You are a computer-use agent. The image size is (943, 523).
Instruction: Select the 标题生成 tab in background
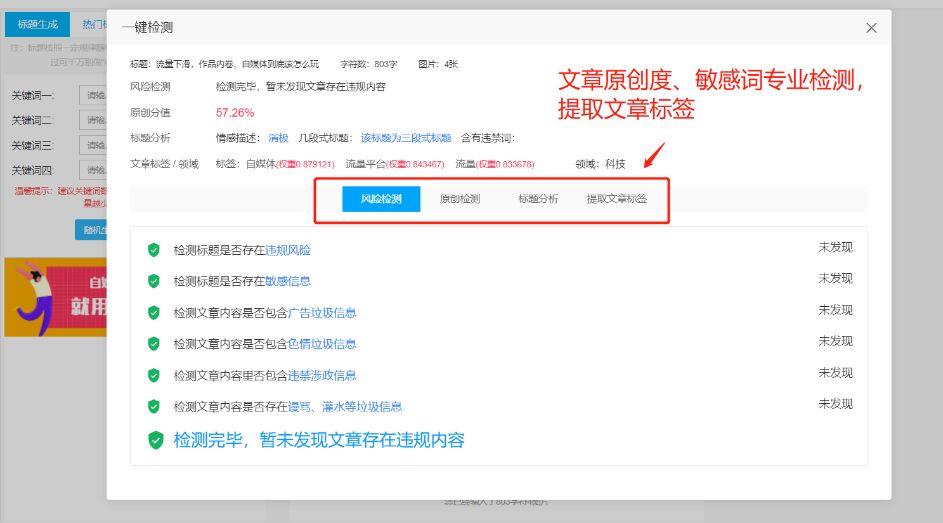pos(37,24)
